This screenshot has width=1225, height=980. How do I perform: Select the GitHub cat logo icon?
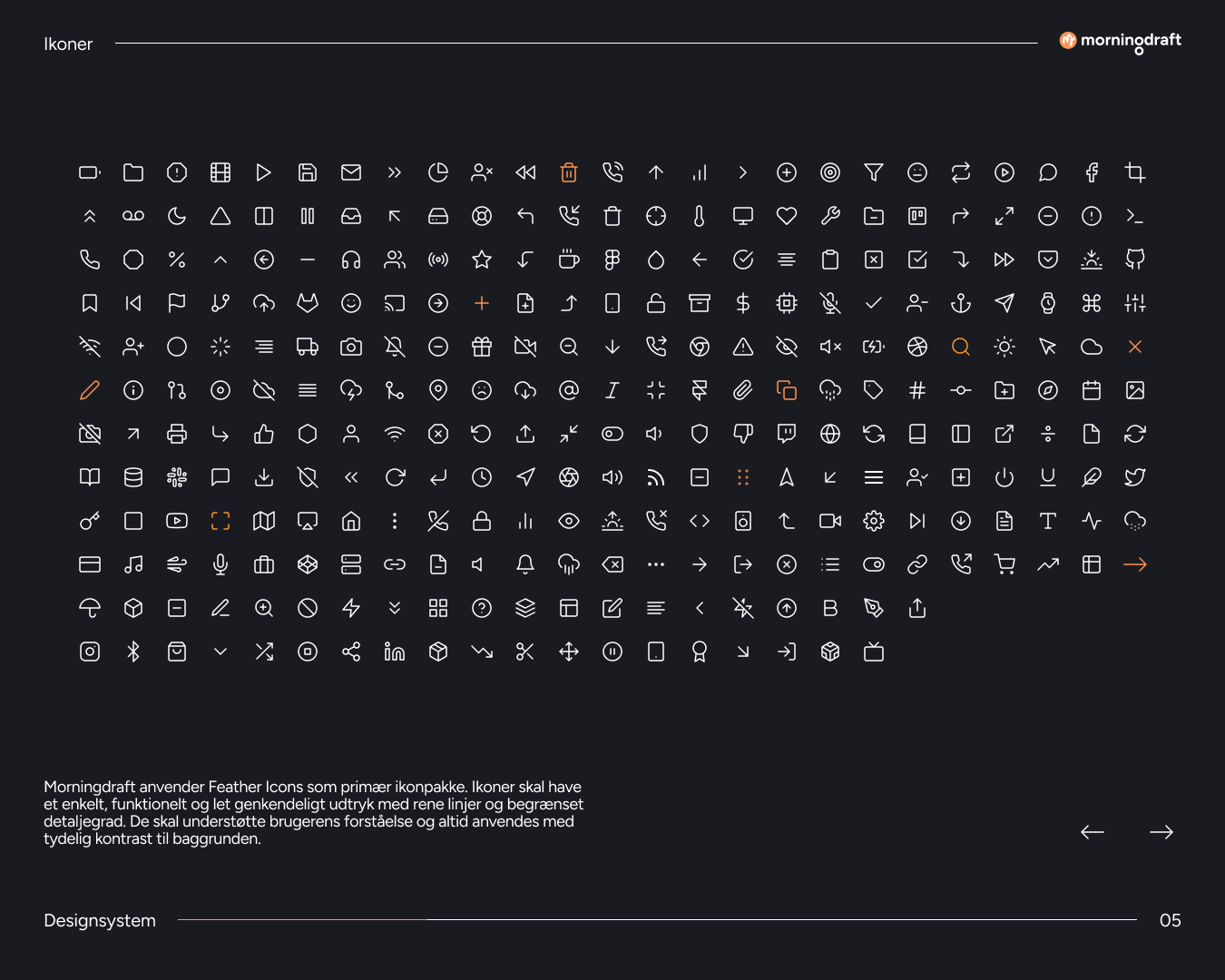coord(1135,260)
